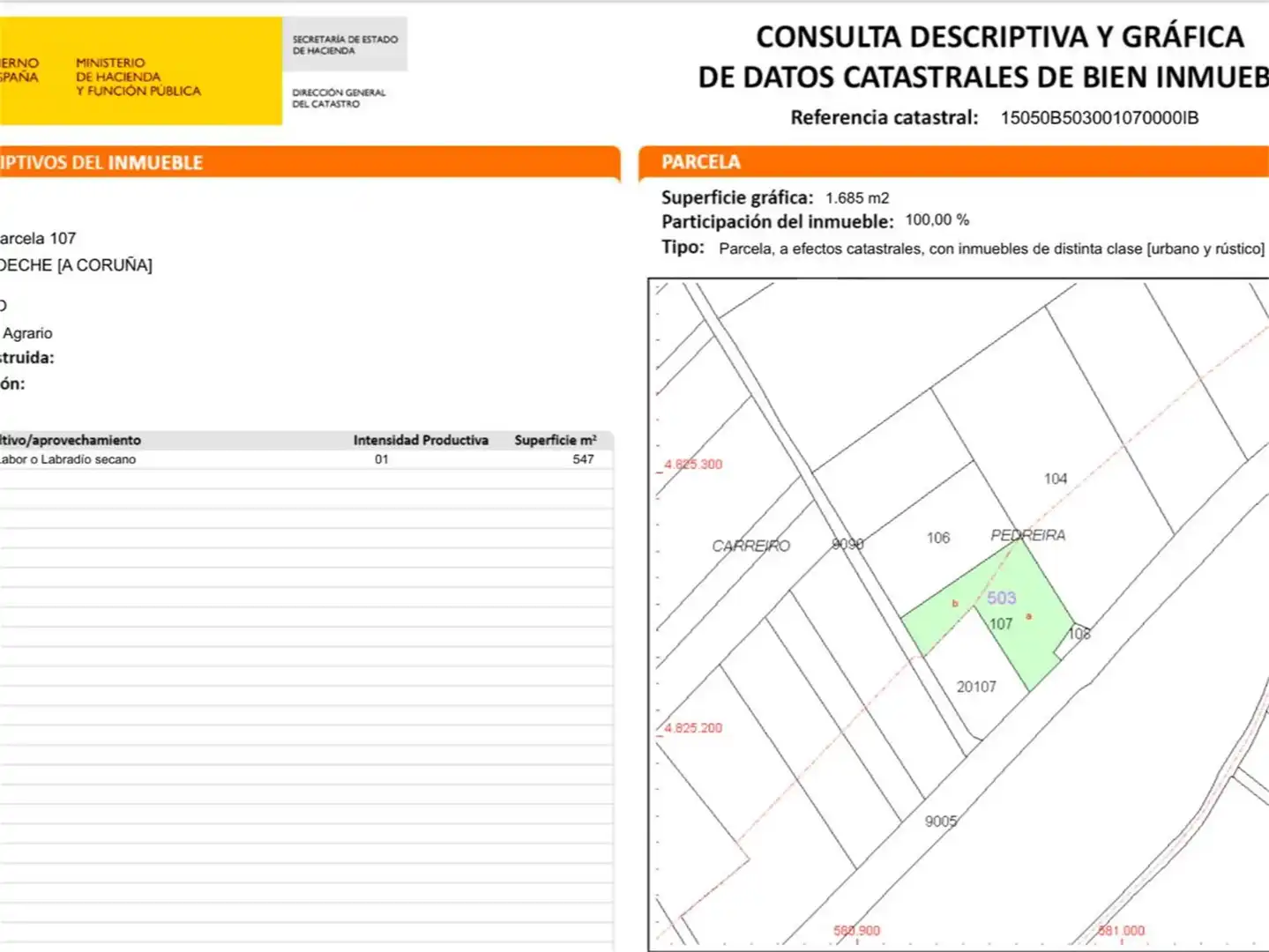Click the Intensidad Productiva column header

(x=421, y=440)
